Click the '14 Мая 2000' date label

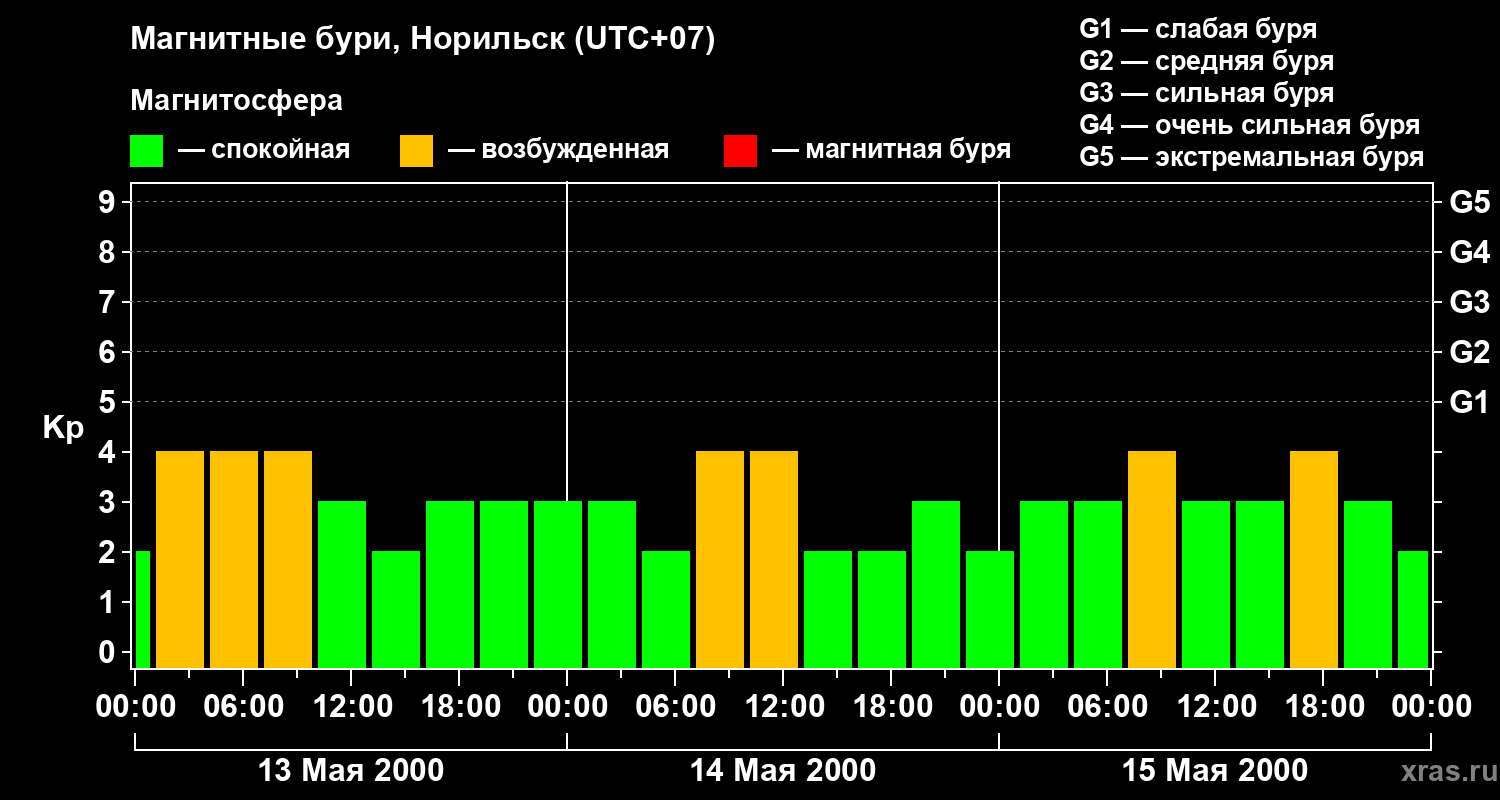pos(783,770)
